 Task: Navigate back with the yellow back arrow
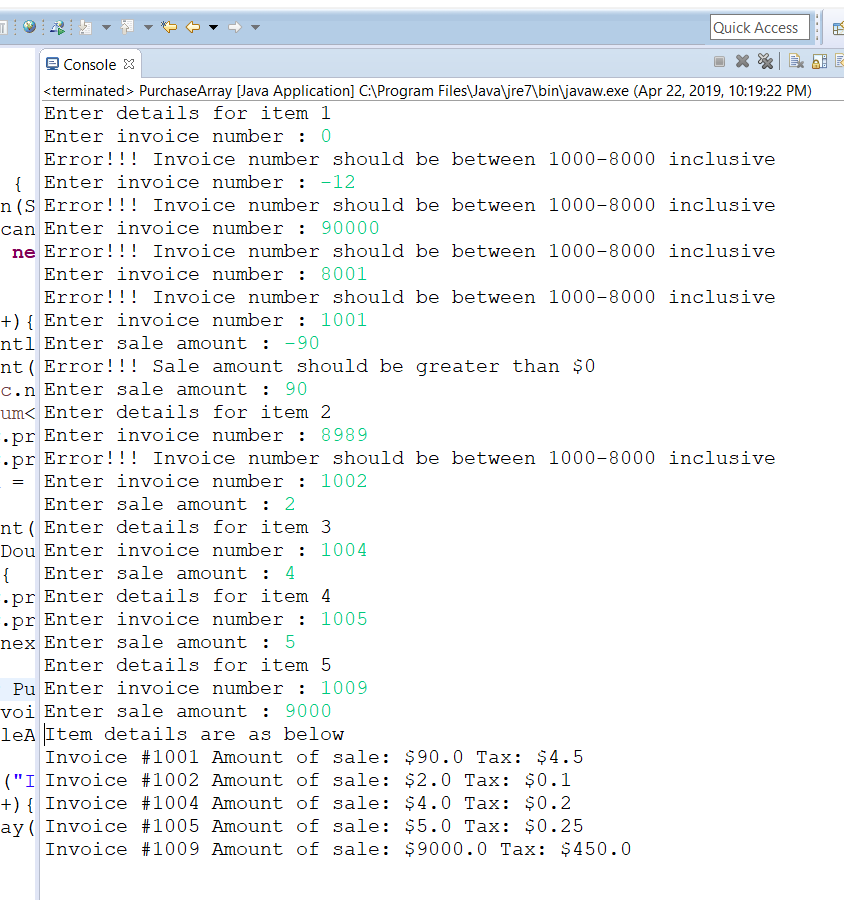(x=192, y=26)
